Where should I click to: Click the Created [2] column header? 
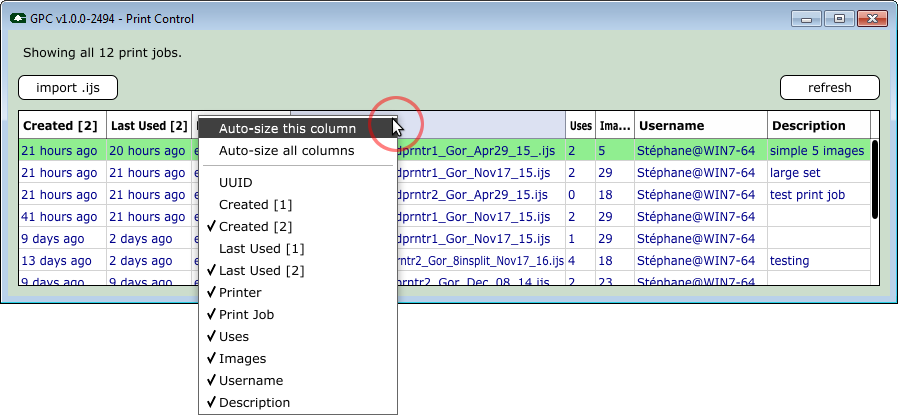tap(60, 126)
